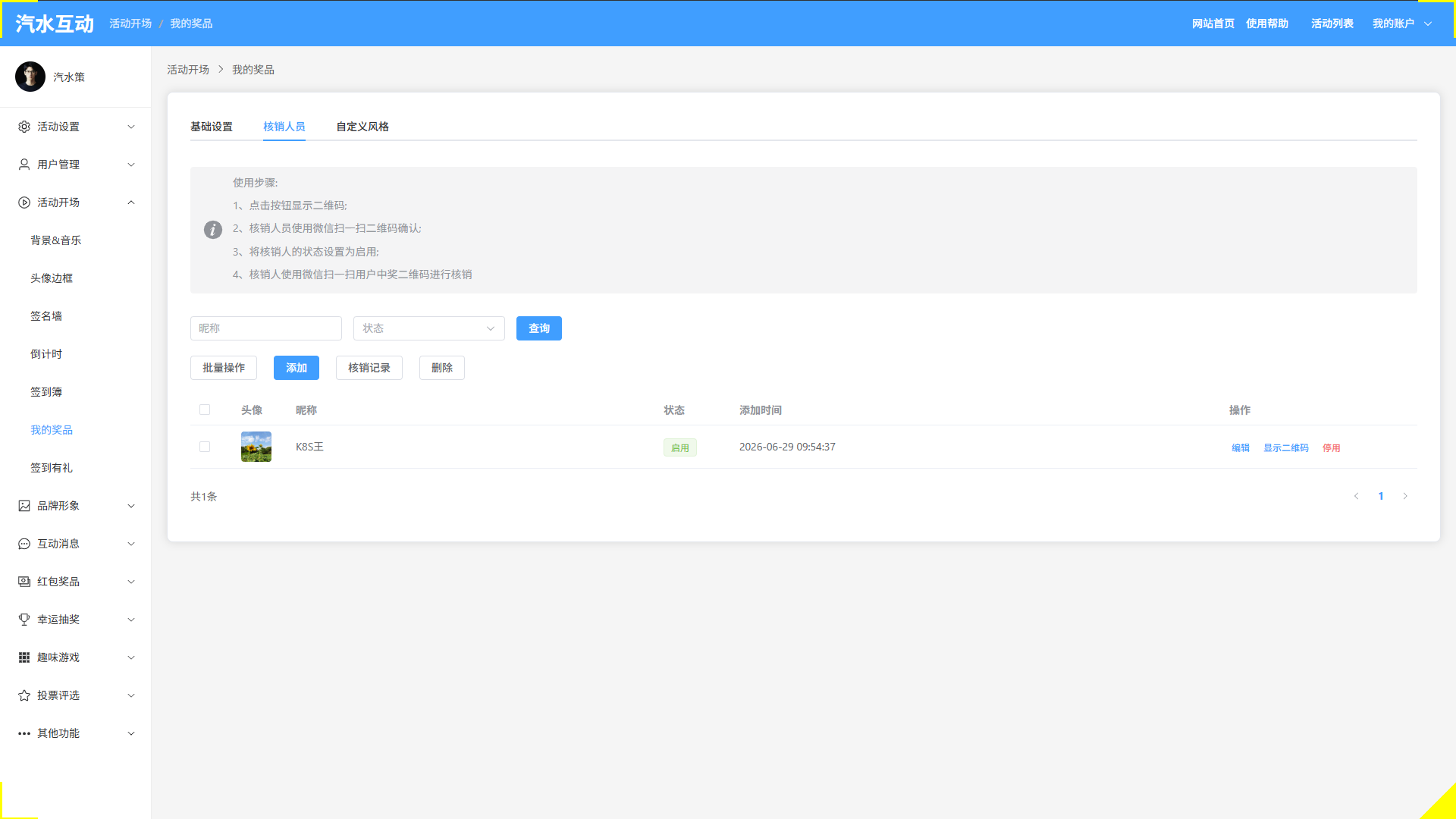Toggle the select-all checkbox in table header
The height and width of the screenshot is (819, 1456).
click(205, 409)
